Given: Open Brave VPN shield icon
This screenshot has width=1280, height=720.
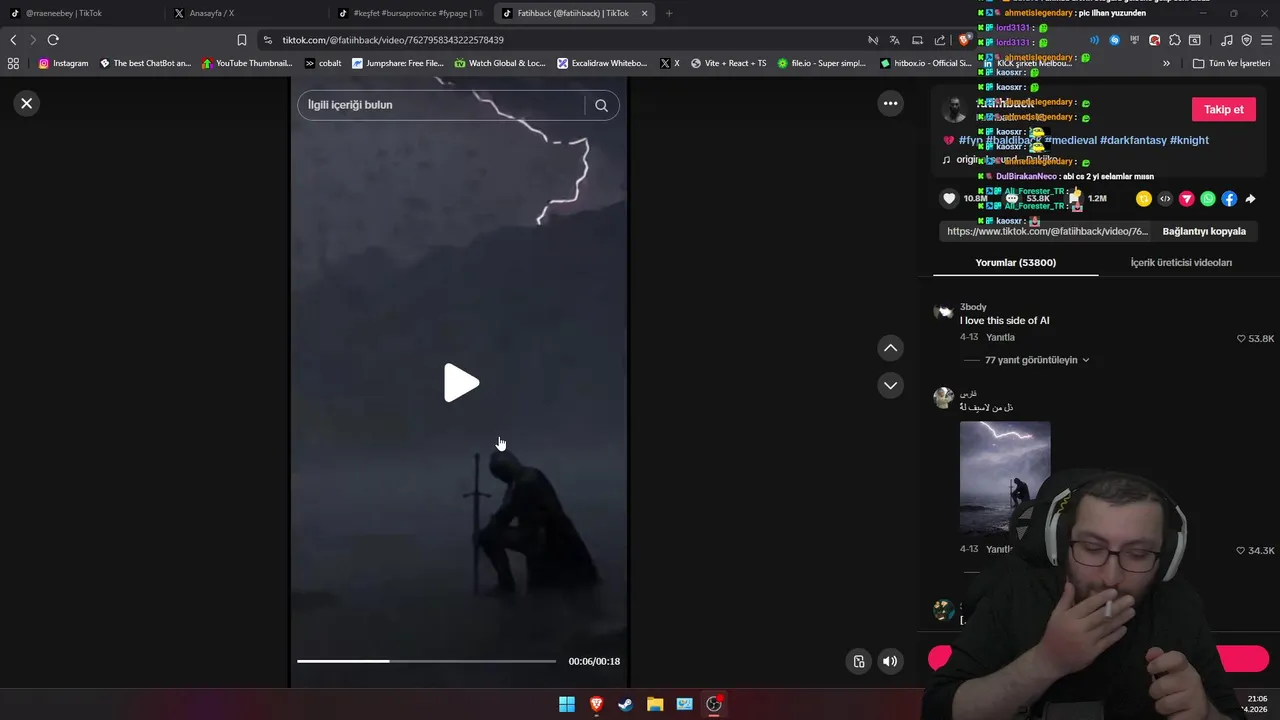Looking at the screenshot, I should (1246, 40).
